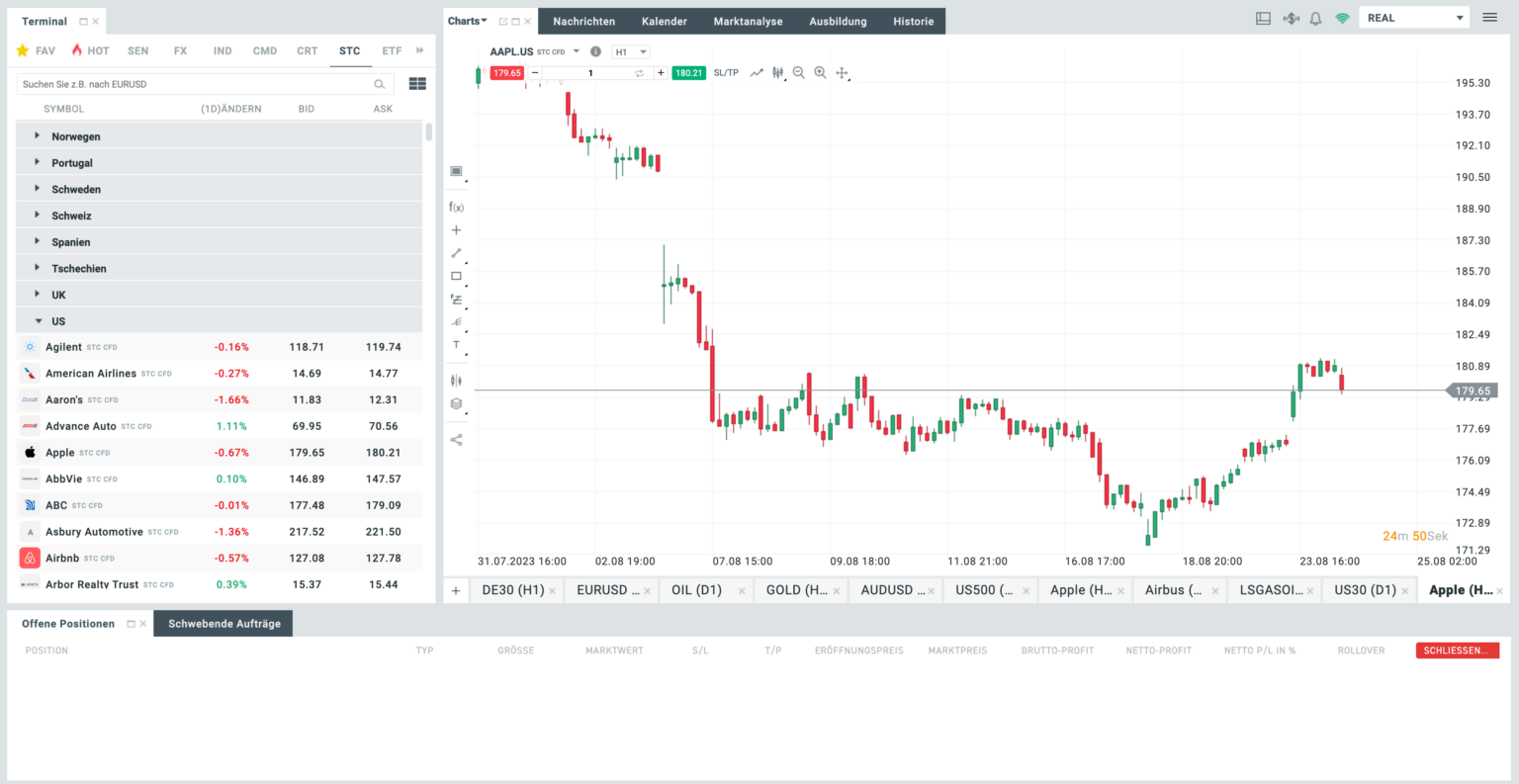Open the chart sharing tool
Viewport: 1519px width, 784px height.
[456, 439]
